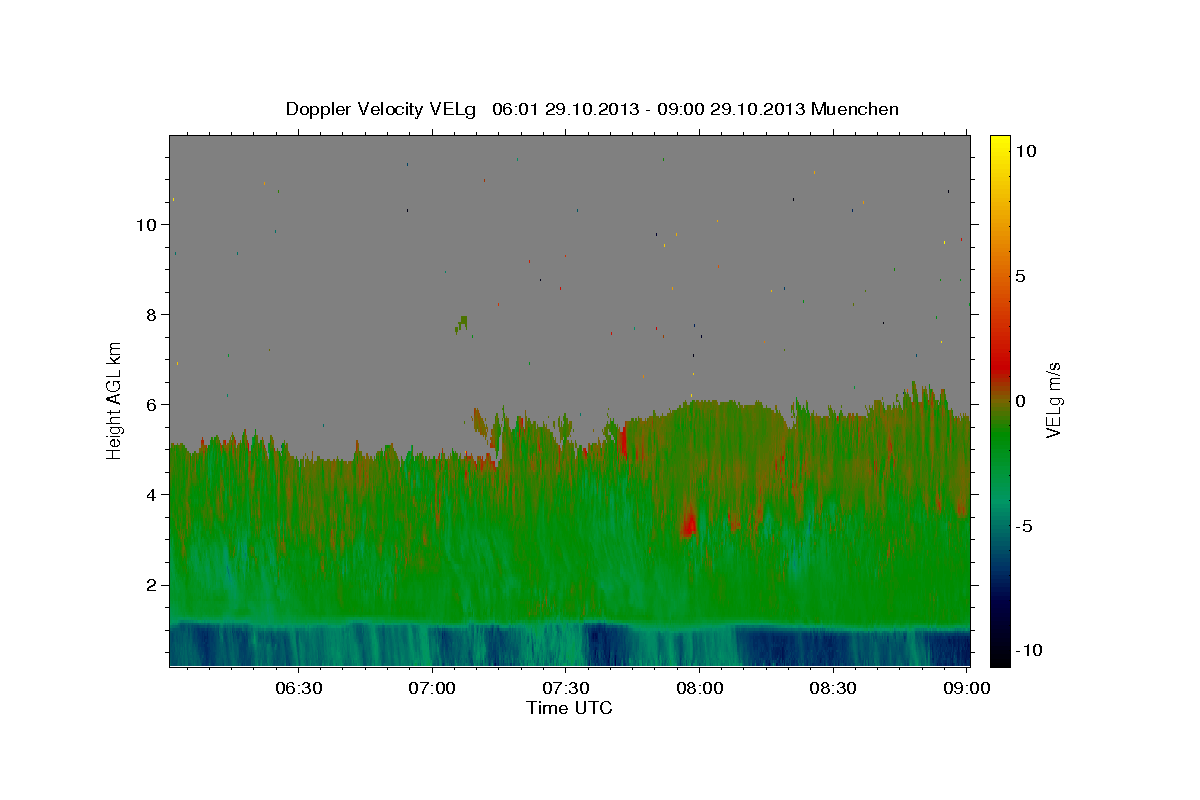Click the '06:30' time axis label
Screen dimensions: 1200x800
[x=299, y=688]
